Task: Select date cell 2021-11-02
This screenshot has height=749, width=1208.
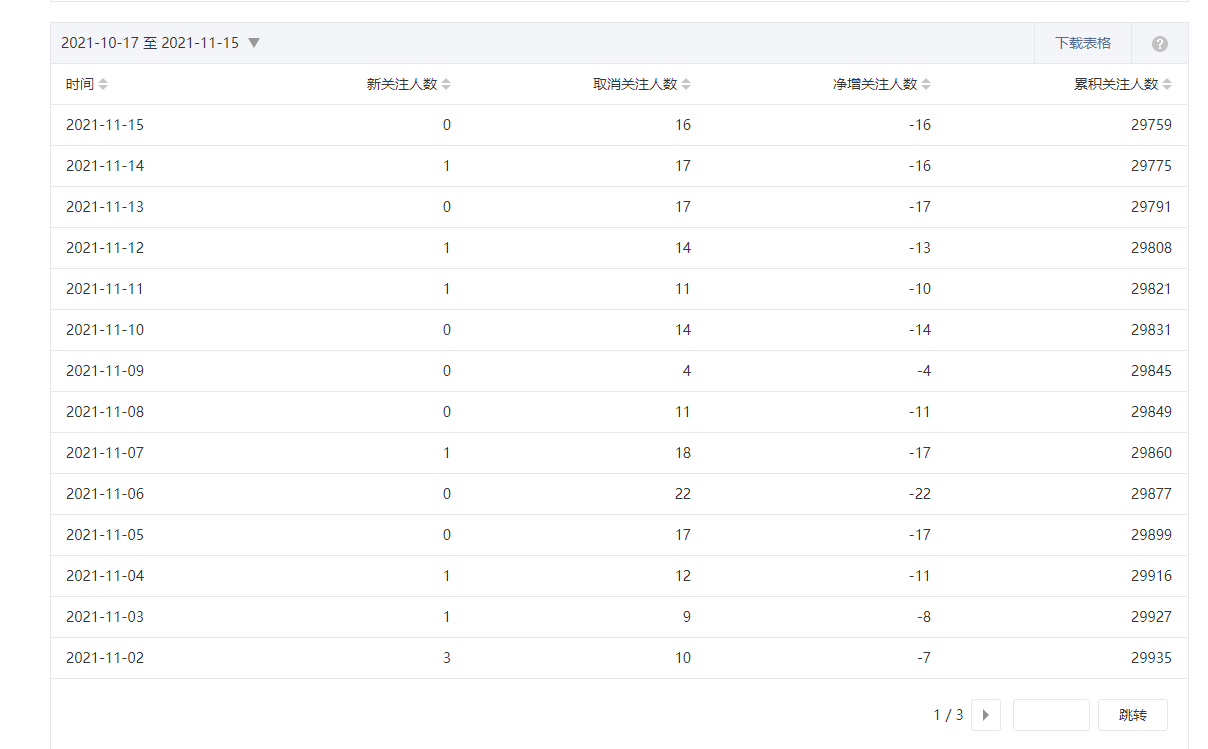Action: tap(105, 658)
